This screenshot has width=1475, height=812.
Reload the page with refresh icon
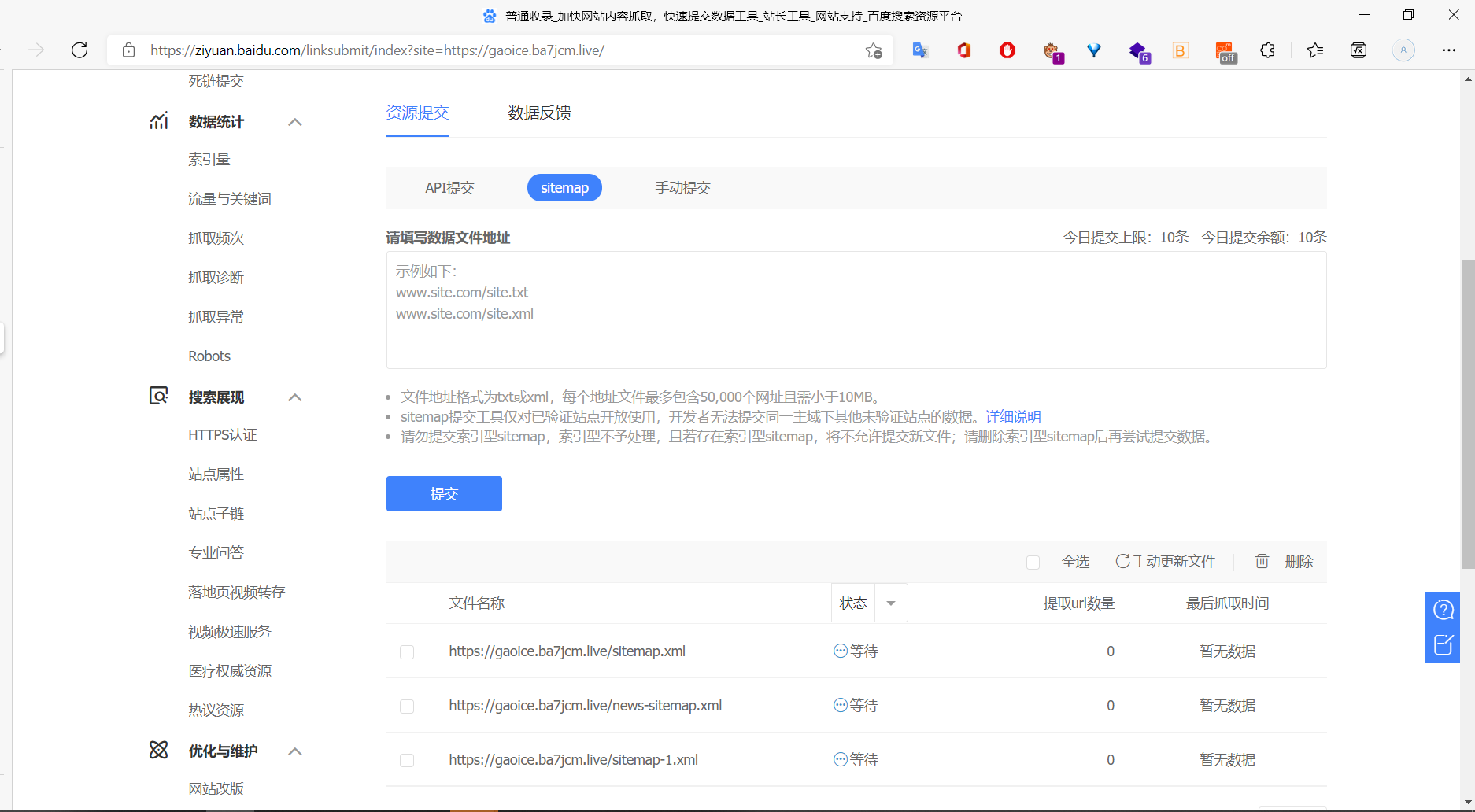pos(79,50)
